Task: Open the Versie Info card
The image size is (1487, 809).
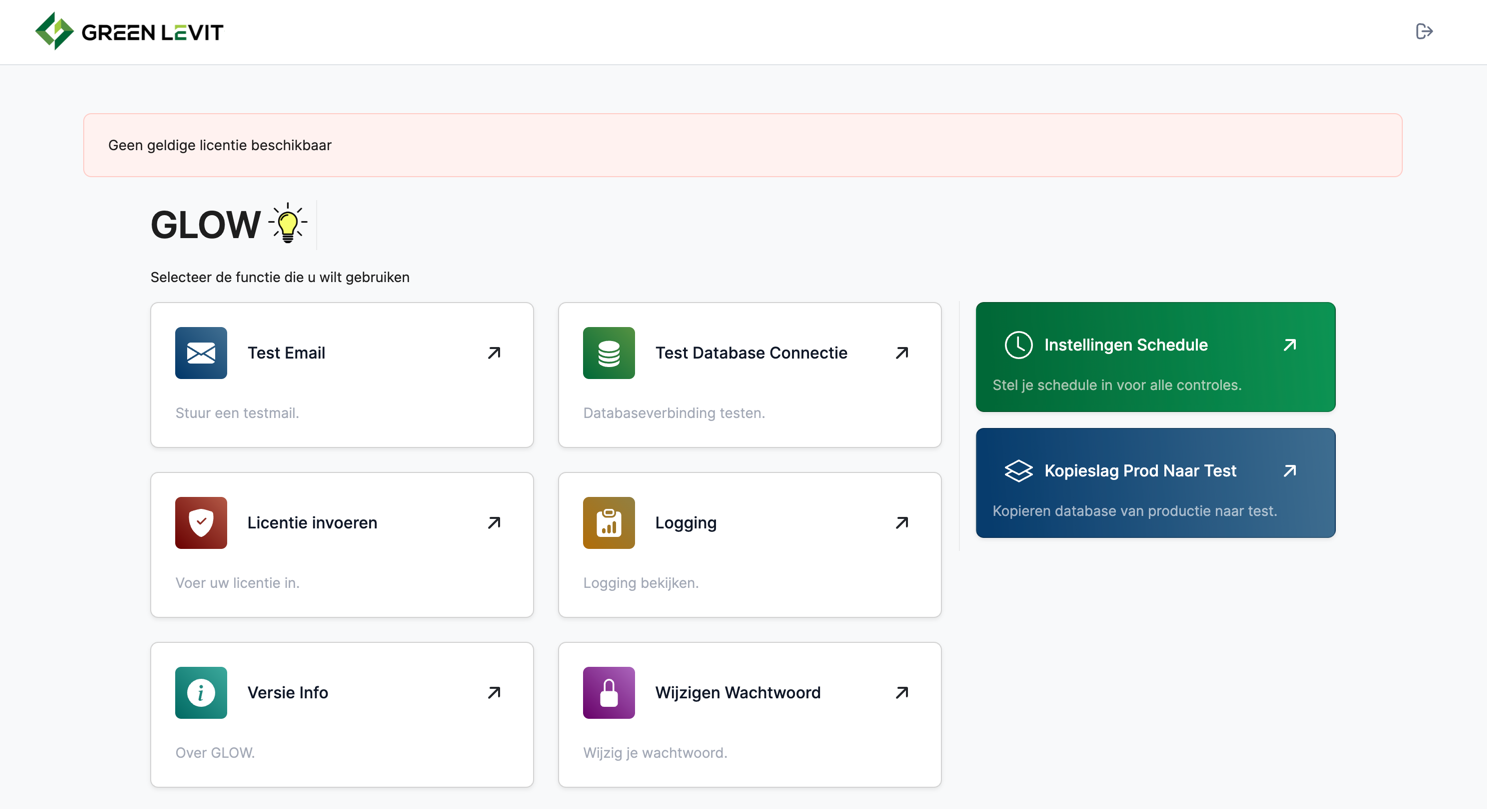Action: [x=342, y=714]
